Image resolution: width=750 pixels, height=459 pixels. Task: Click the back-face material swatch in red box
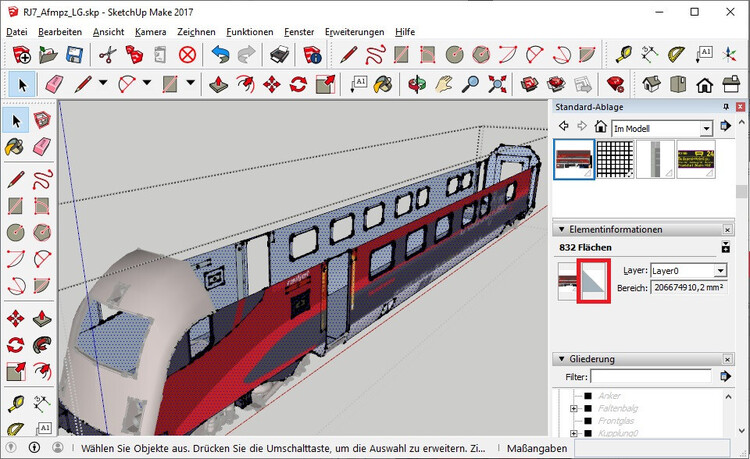[591, 279]
